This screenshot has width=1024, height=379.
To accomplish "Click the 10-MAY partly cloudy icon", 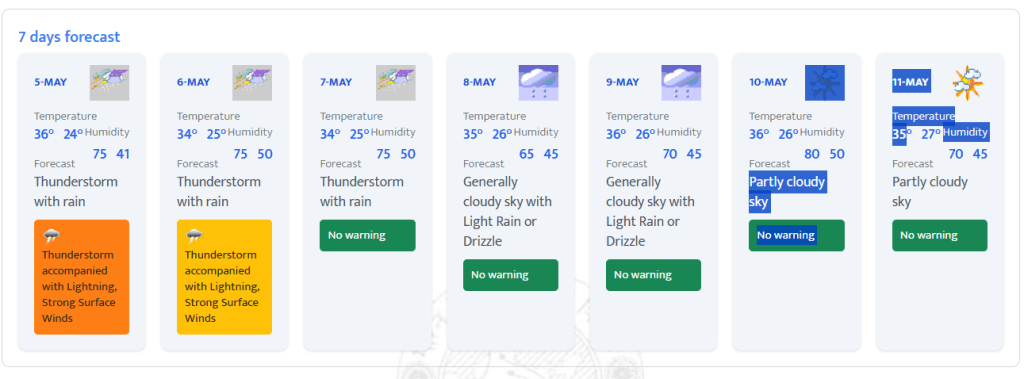I will 825,82.
